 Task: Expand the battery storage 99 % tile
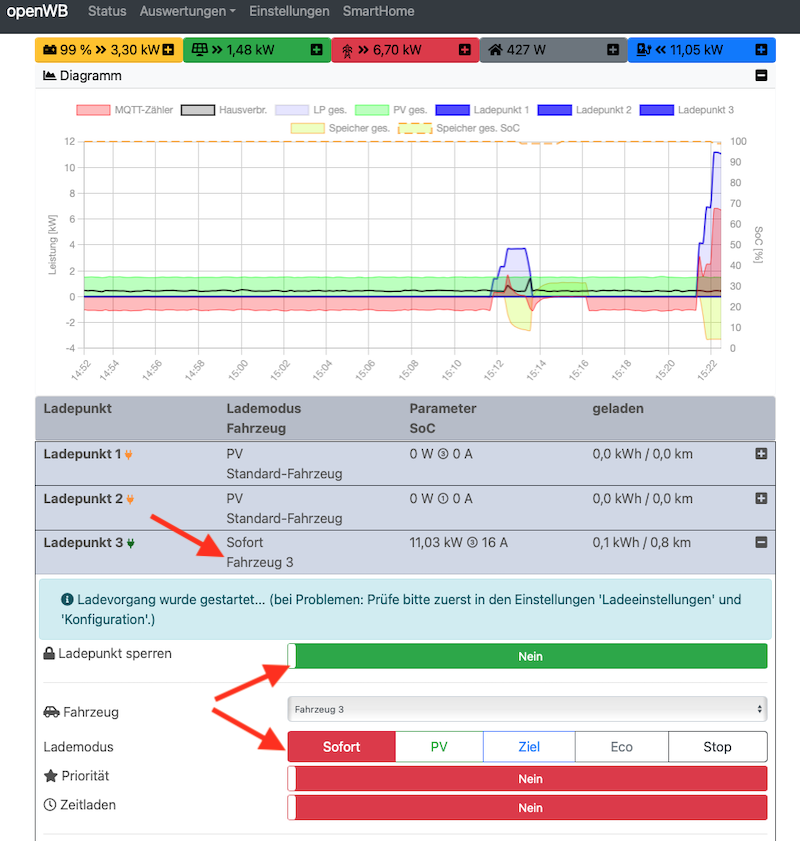[x=168, y=50]
